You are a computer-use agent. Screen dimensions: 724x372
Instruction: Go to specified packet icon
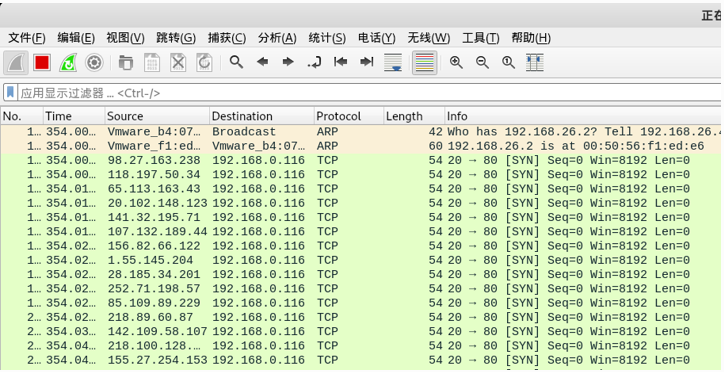pyautogui.click(x=314, y=63)
